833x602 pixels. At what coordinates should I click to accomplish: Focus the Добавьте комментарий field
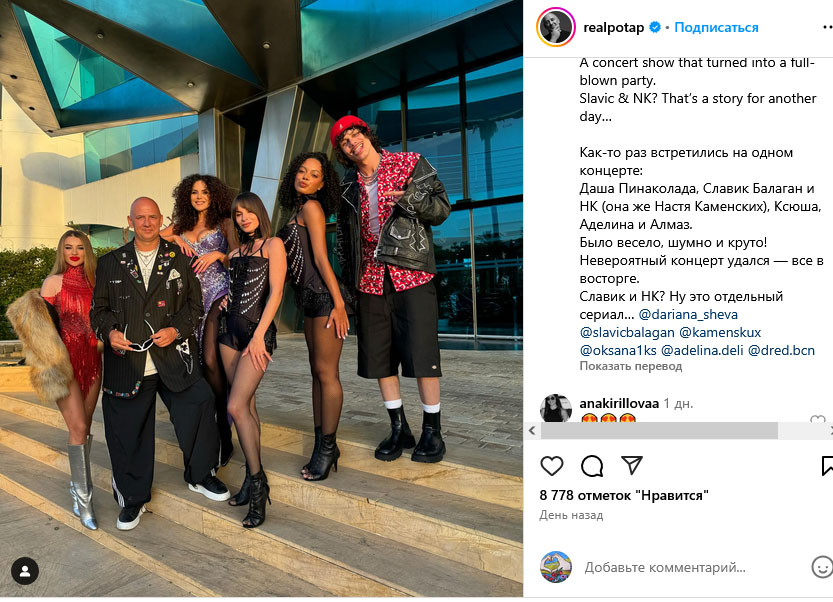pyautogui.click(x=665, y=567)
